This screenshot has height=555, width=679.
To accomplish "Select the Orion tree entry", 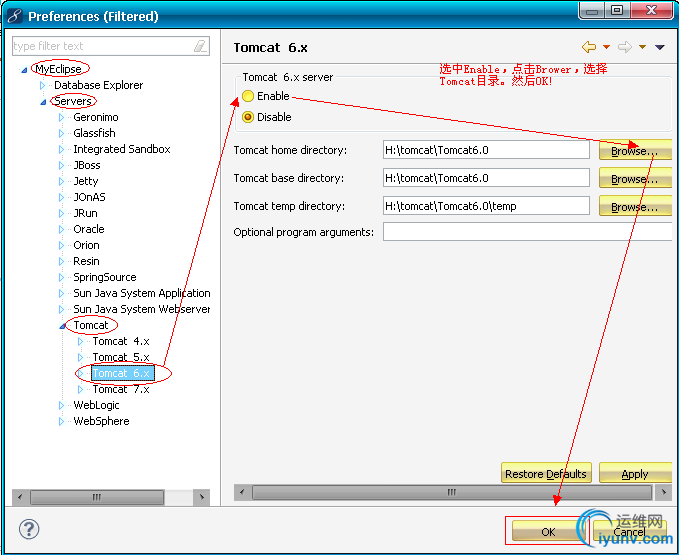I will [86, 245].
